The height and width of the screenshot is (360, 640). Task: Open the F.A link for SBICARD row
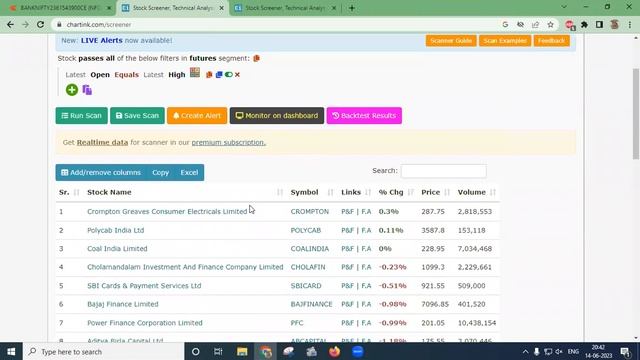(x=366, y=286)
